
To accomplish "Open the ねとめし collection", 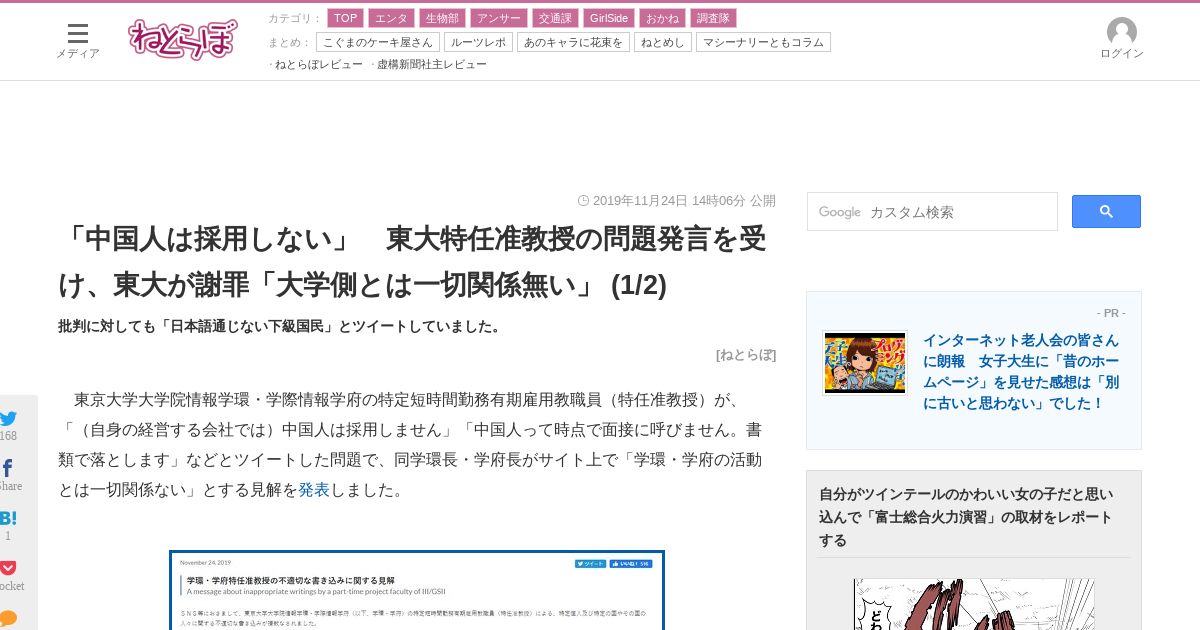I will click(663, 42).
